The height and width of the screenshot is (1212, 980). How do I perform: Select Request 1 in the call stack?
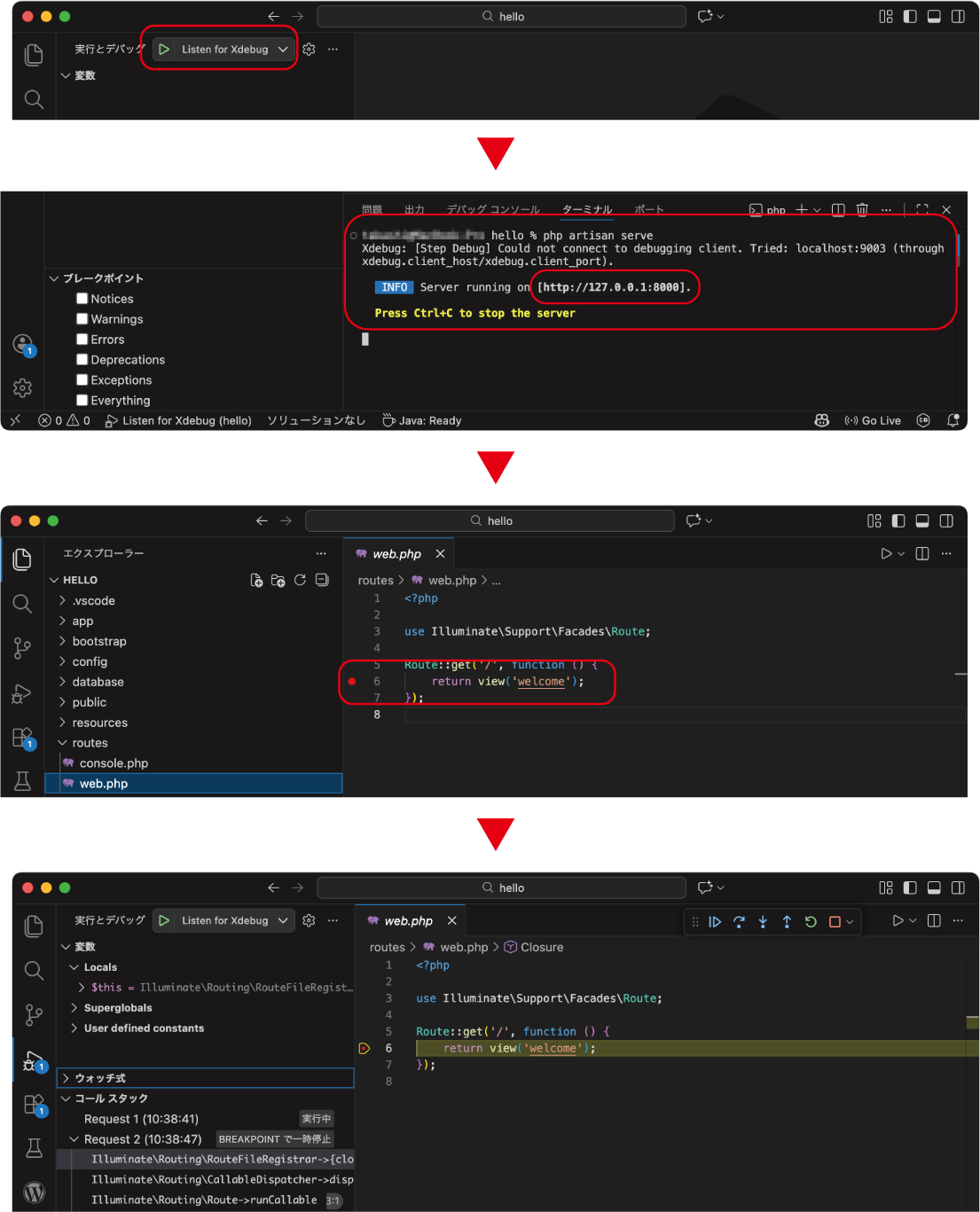(141, 1119)
